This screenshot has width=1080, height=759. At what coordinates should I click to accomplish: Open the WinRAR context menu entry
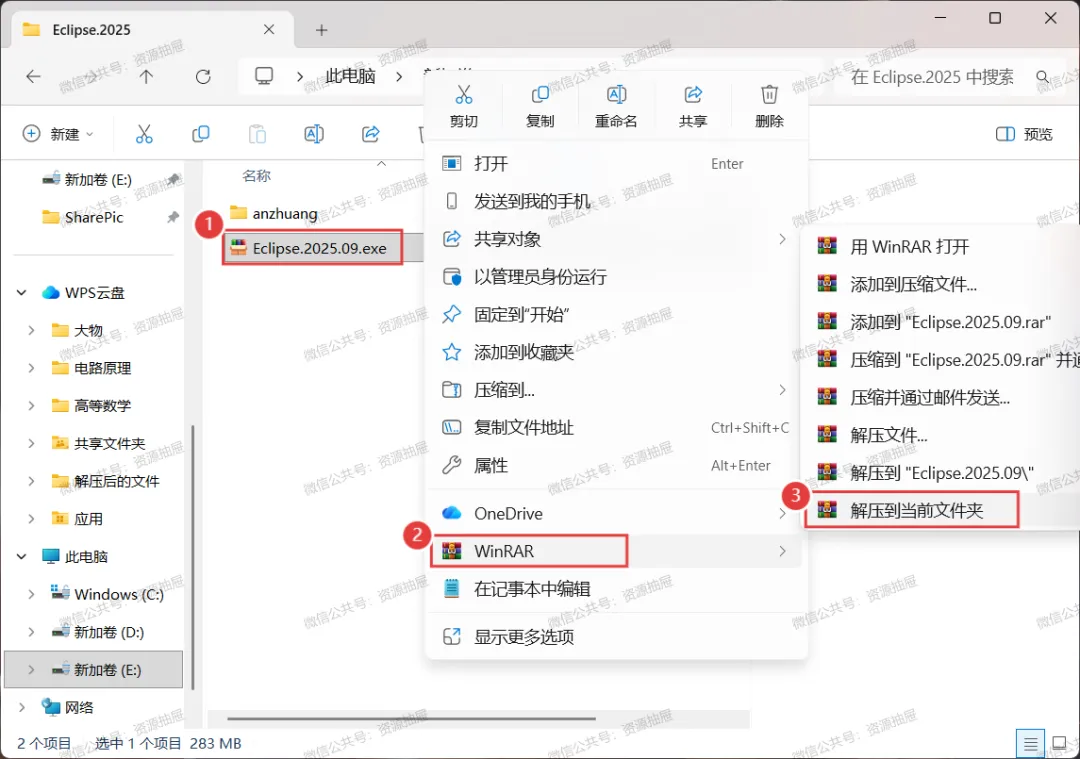point(615,551)
